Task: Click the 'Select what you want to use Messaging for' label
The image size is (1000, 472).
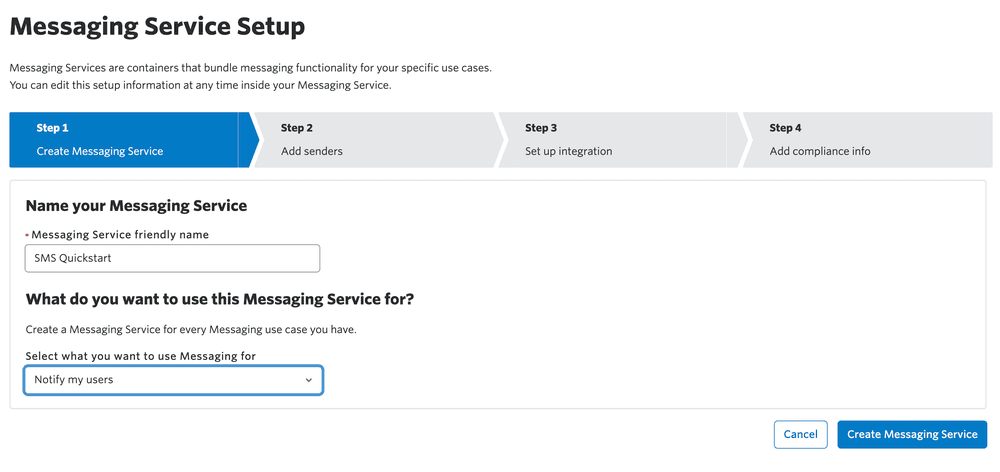Action: coord(141,356)
